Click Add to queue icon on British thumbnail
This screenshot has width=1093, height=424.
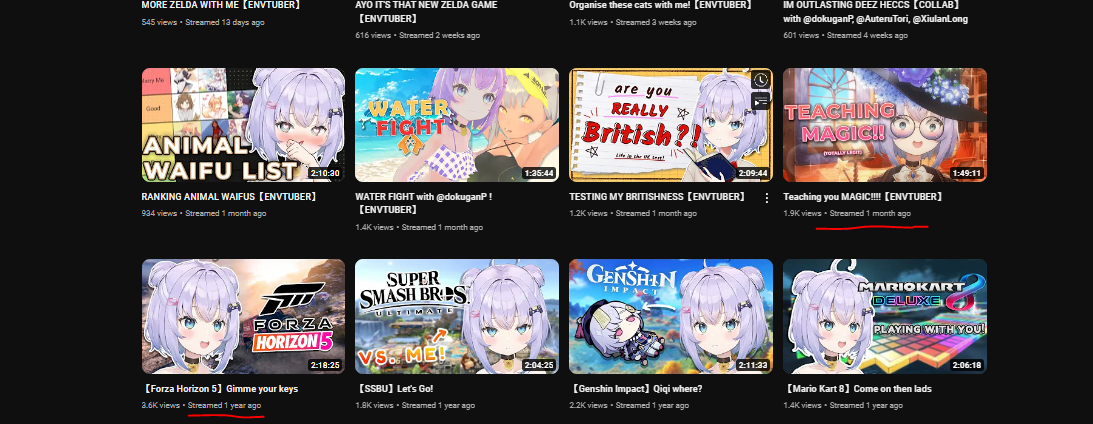tap(760, 102)
